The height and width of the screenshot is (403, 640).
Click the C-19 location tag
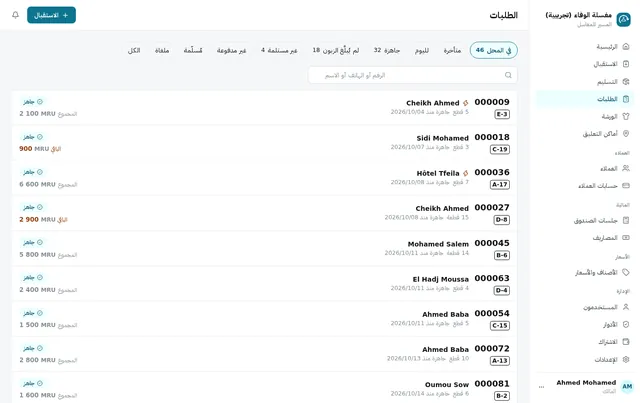point(500,149)
